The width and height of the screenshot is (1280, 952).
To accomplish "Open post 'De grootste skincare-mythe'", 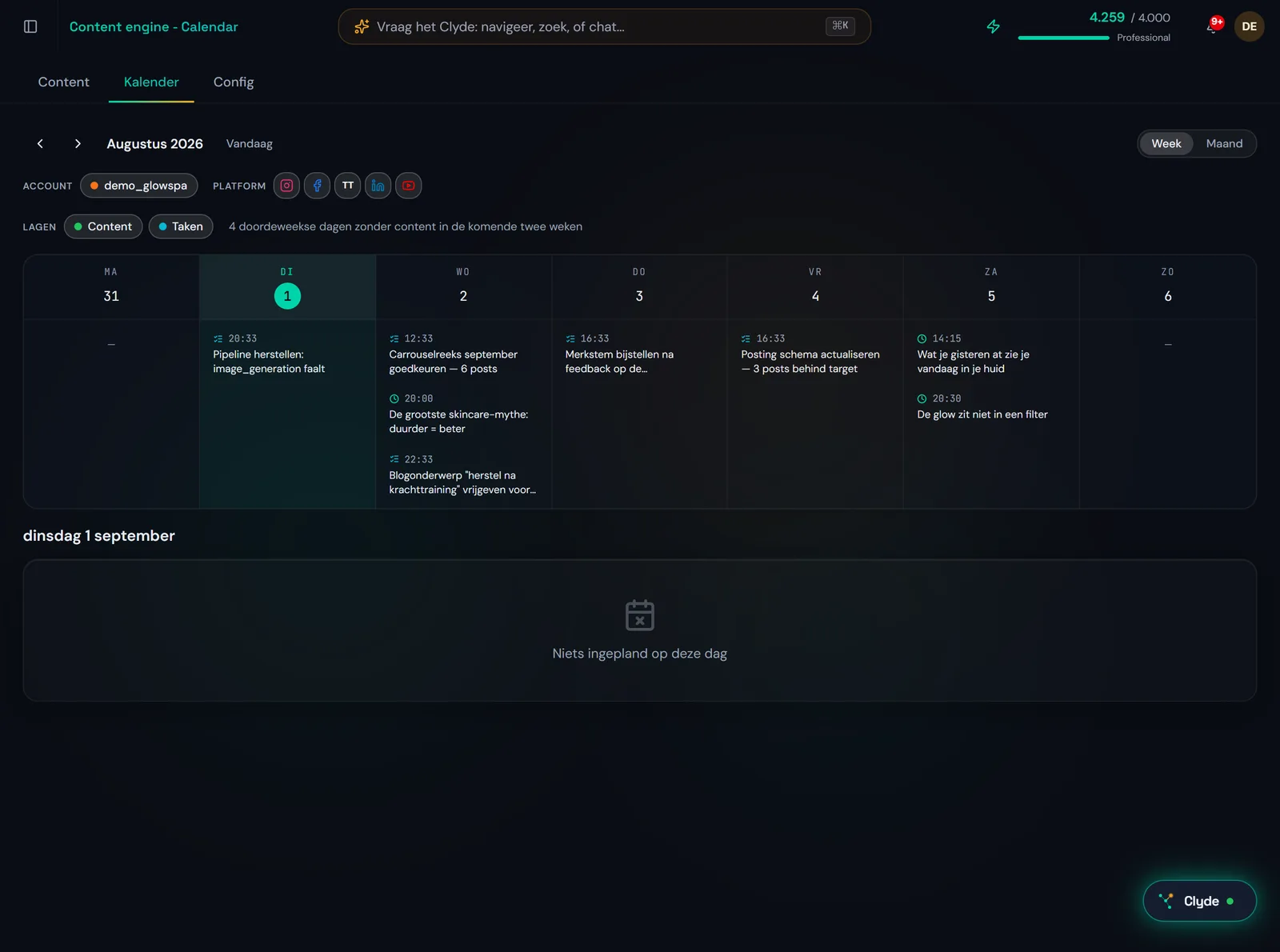I will tap(463, 414).
